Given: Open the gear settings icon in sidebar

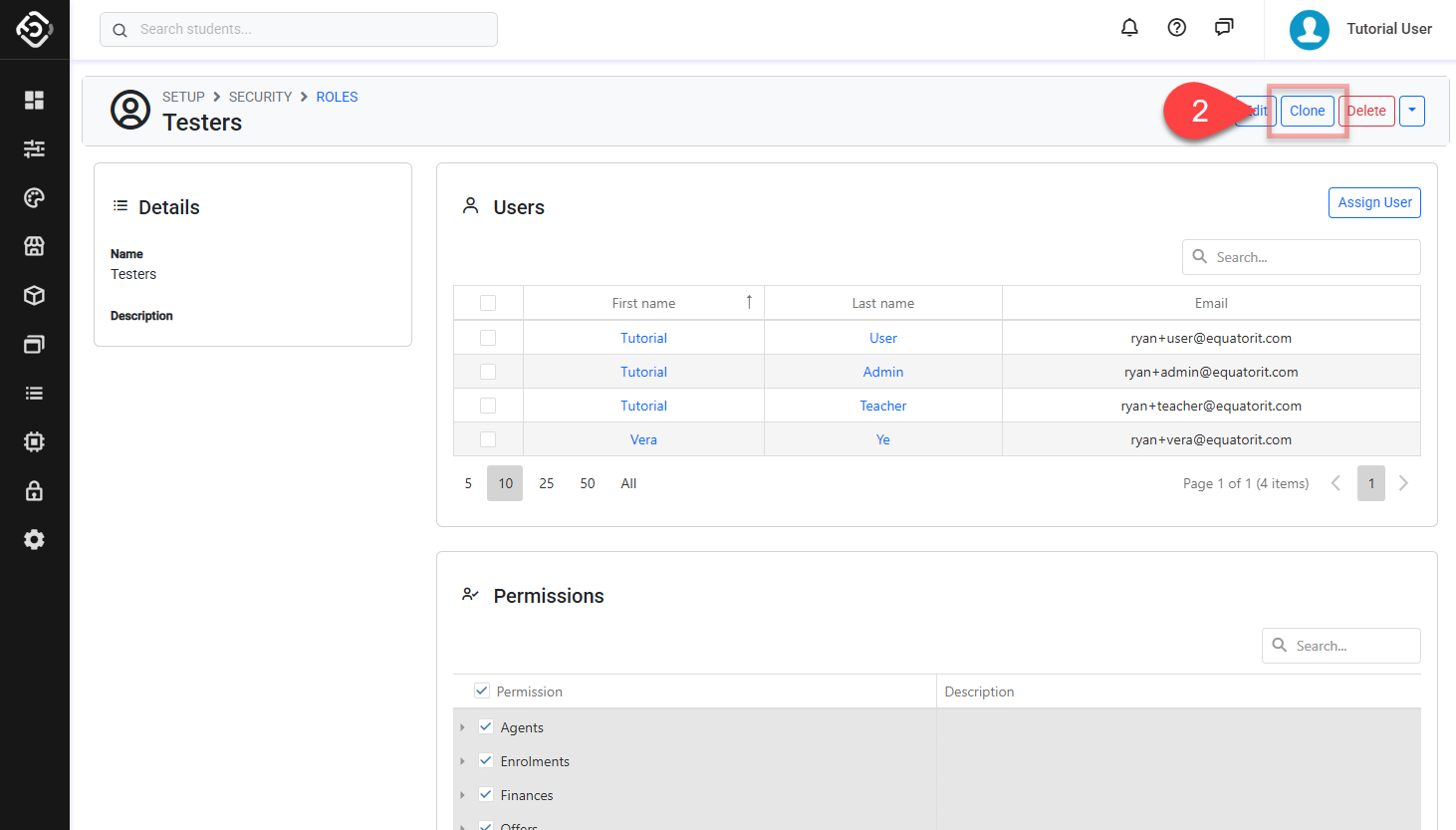Looking at the screenshot, I should coord(34,539).
